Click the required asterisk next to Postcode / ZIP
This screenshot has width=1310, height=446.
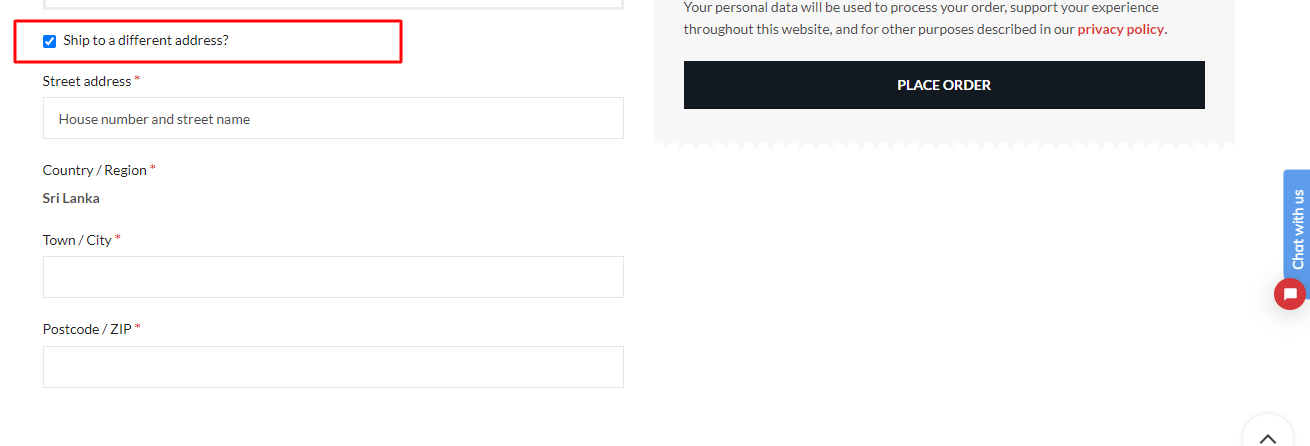coord(138,328)
